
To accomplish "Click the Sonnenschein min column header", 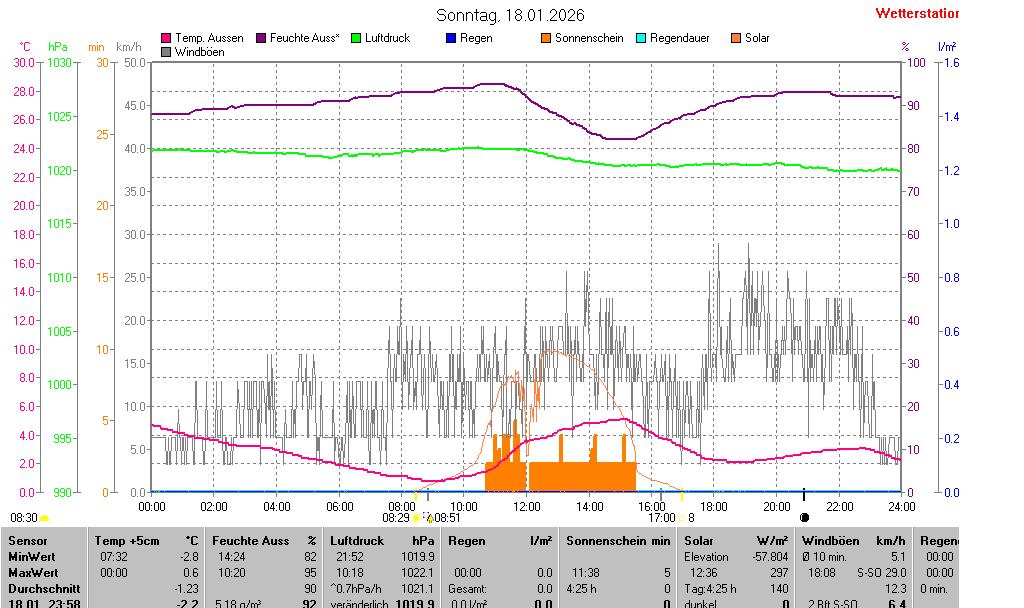I will click(618, 541).
